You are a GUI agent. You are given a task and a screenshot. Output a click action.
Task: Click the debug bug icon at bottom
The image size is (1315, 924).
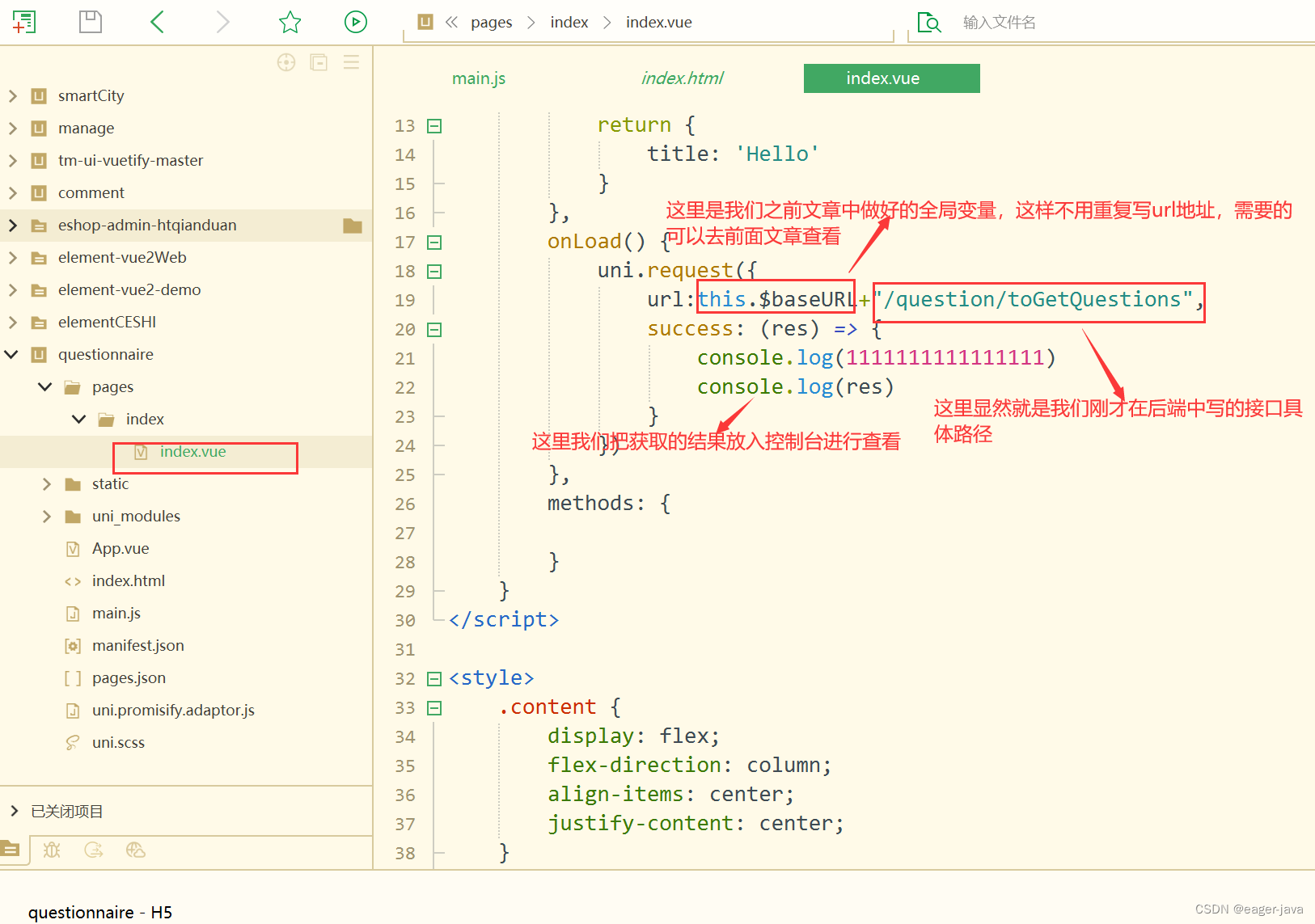52,850
